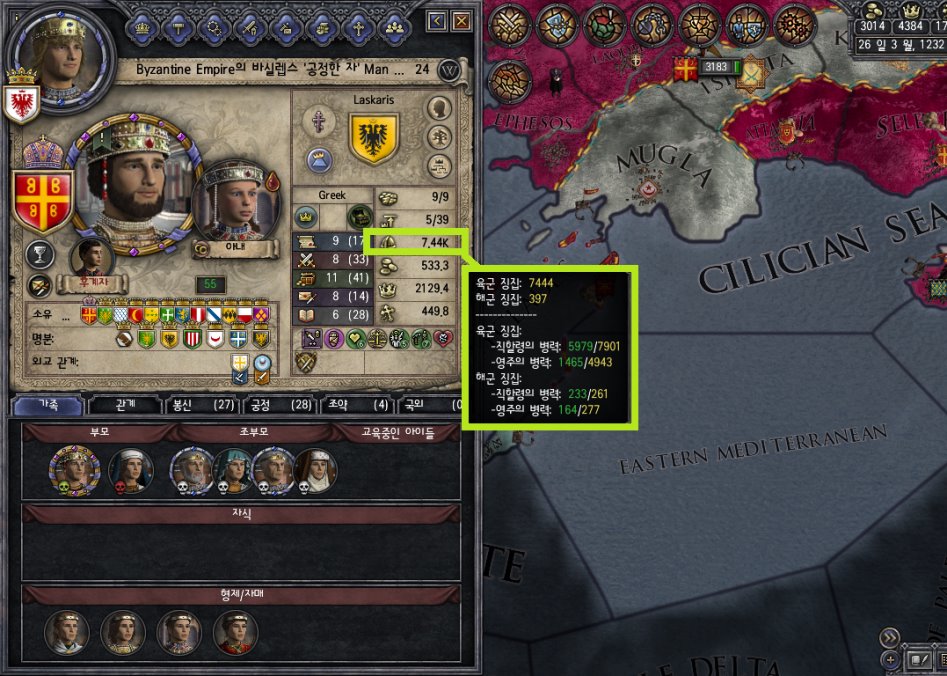The width and height of the screenshot is (947, 676).
Task: Click the Laskaris dynasty eagle shield
Action: [374, 138]
